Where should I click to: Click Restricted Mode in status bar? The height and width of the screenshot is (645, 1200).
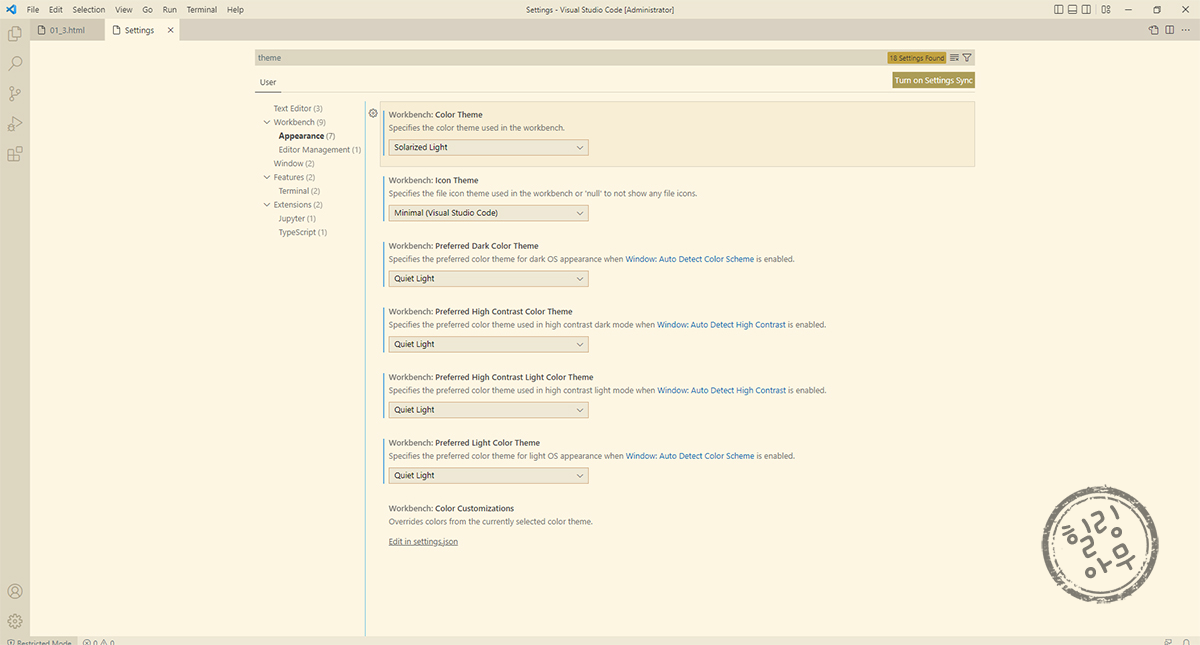pos(40,642)
